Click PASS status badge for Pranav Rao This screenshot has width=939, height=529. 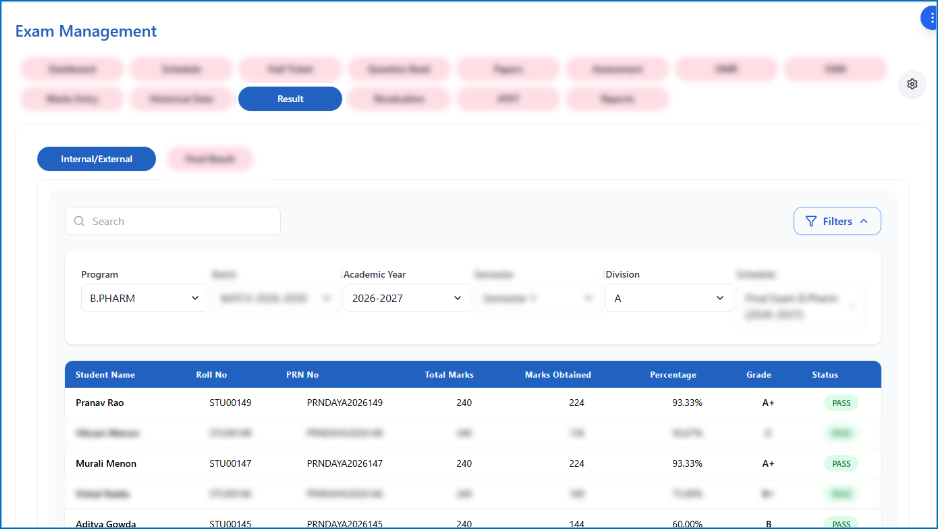coord(841,403)
